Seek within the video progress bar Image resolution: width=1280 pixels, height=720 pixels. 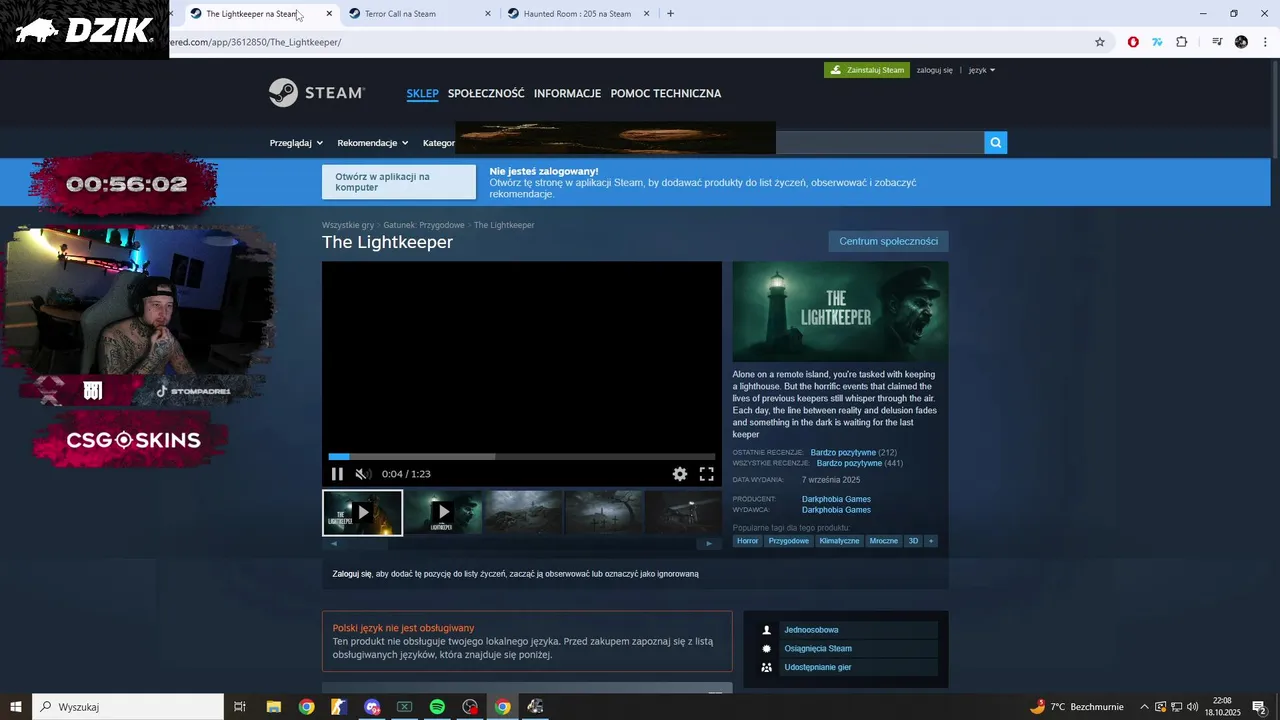(522, 456)
